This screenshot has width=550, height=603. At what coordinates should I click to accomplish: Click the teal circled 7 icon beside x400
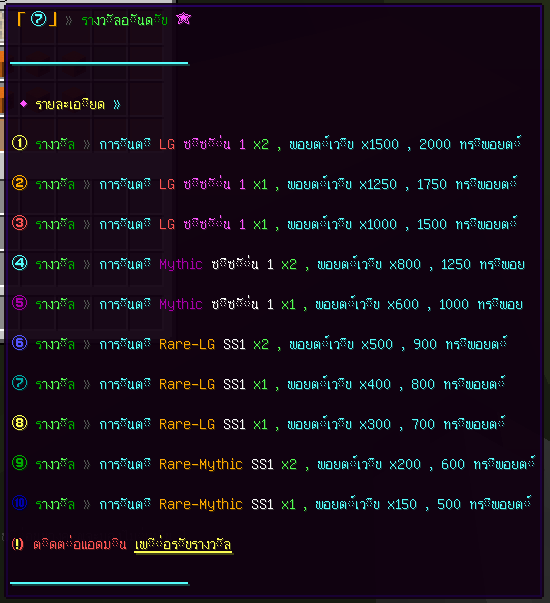(20, 383)
